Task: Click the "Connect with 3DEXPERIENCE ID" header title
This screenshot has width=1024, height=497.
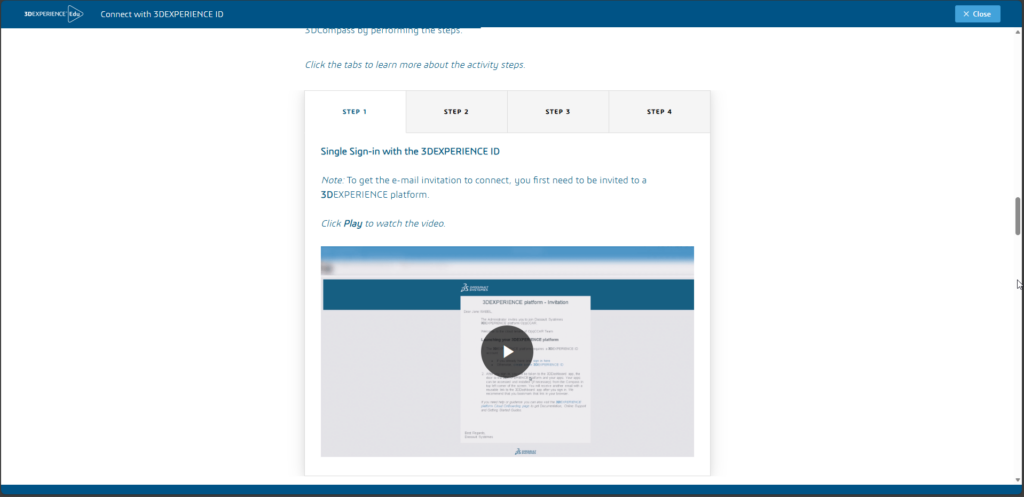Action: [162, 14]
